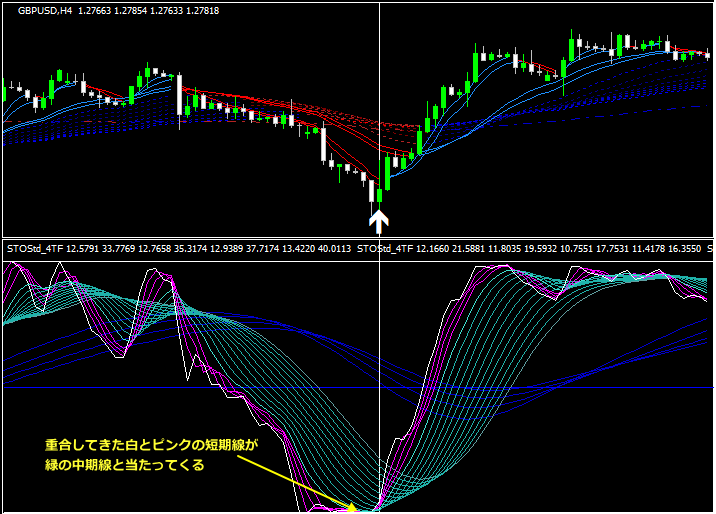716x514 pixels.
Task: Select the GBPUSD,H4 symbol label
Action: [48, 11]
